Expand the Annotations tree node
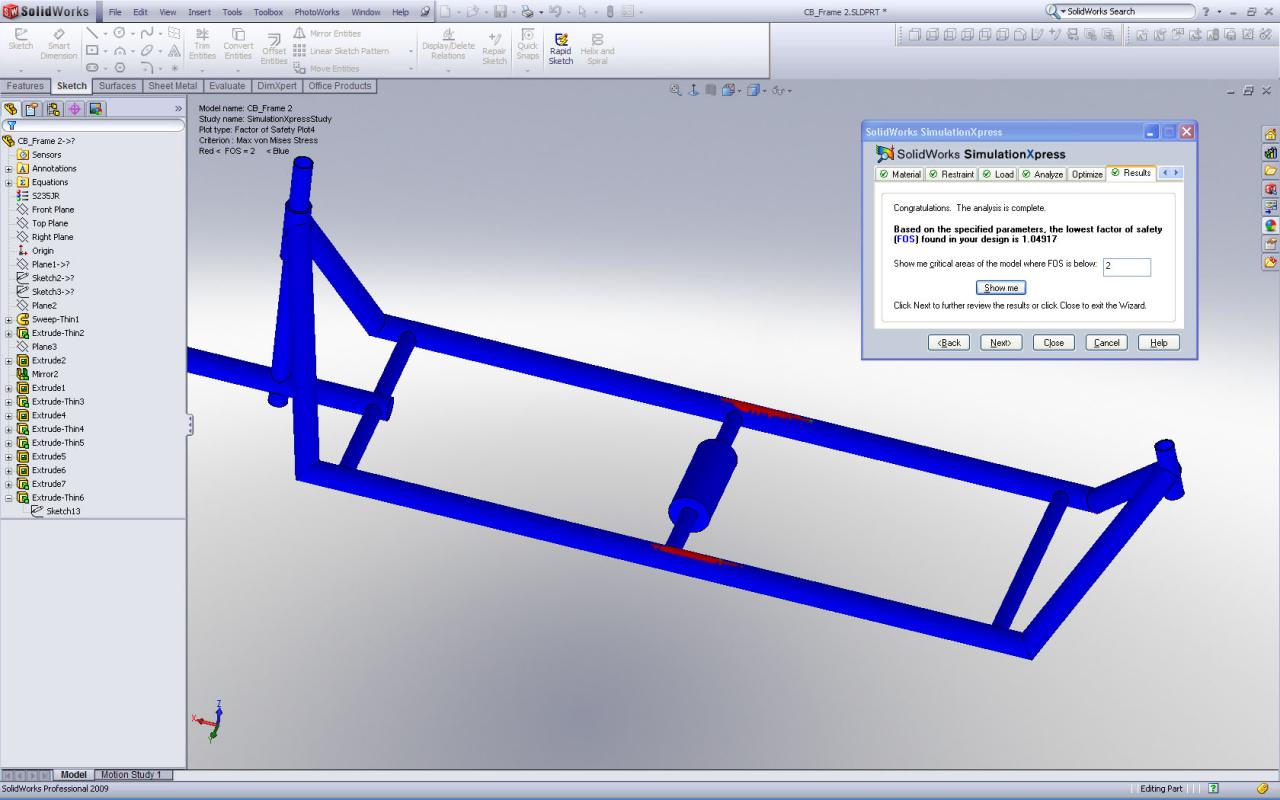 coord(8,169)
